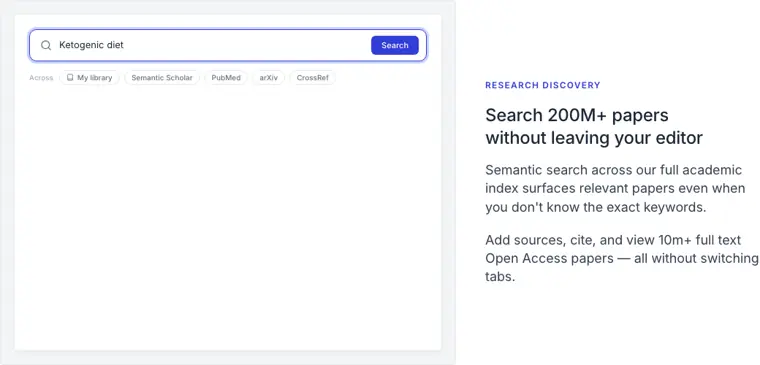The image size is (760, 365).
Task: Click the paragraph starting 'Add sources, cite'
Action: [x=622, y=258]
